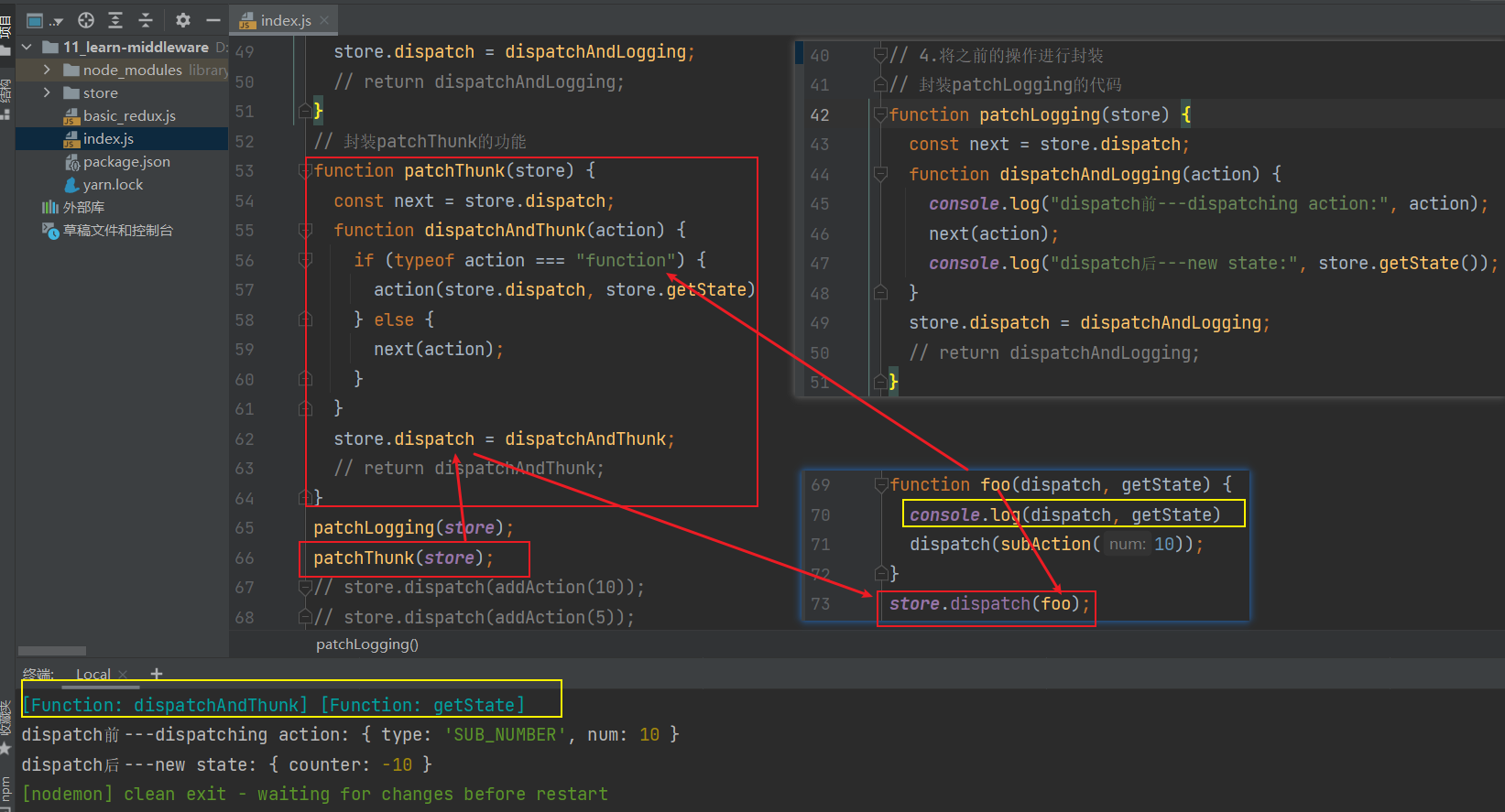The height and width of the screenshot is (812, 1505).
Task: Click 'dispatch后---new state' terminal line
Action: pyautogui.click(x=226, y=764)
